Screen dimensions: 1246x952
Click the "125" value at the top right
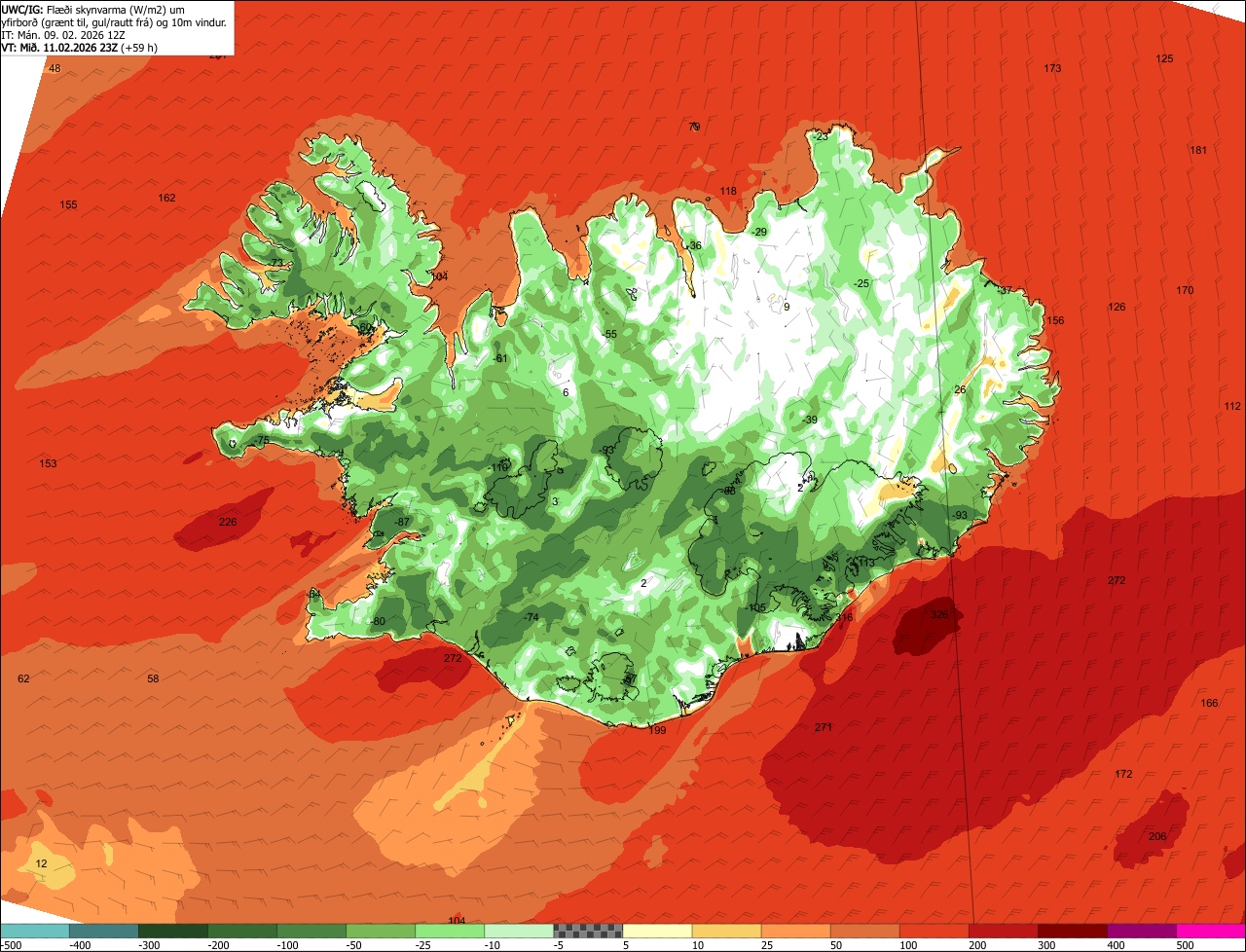pos(1164,58)
